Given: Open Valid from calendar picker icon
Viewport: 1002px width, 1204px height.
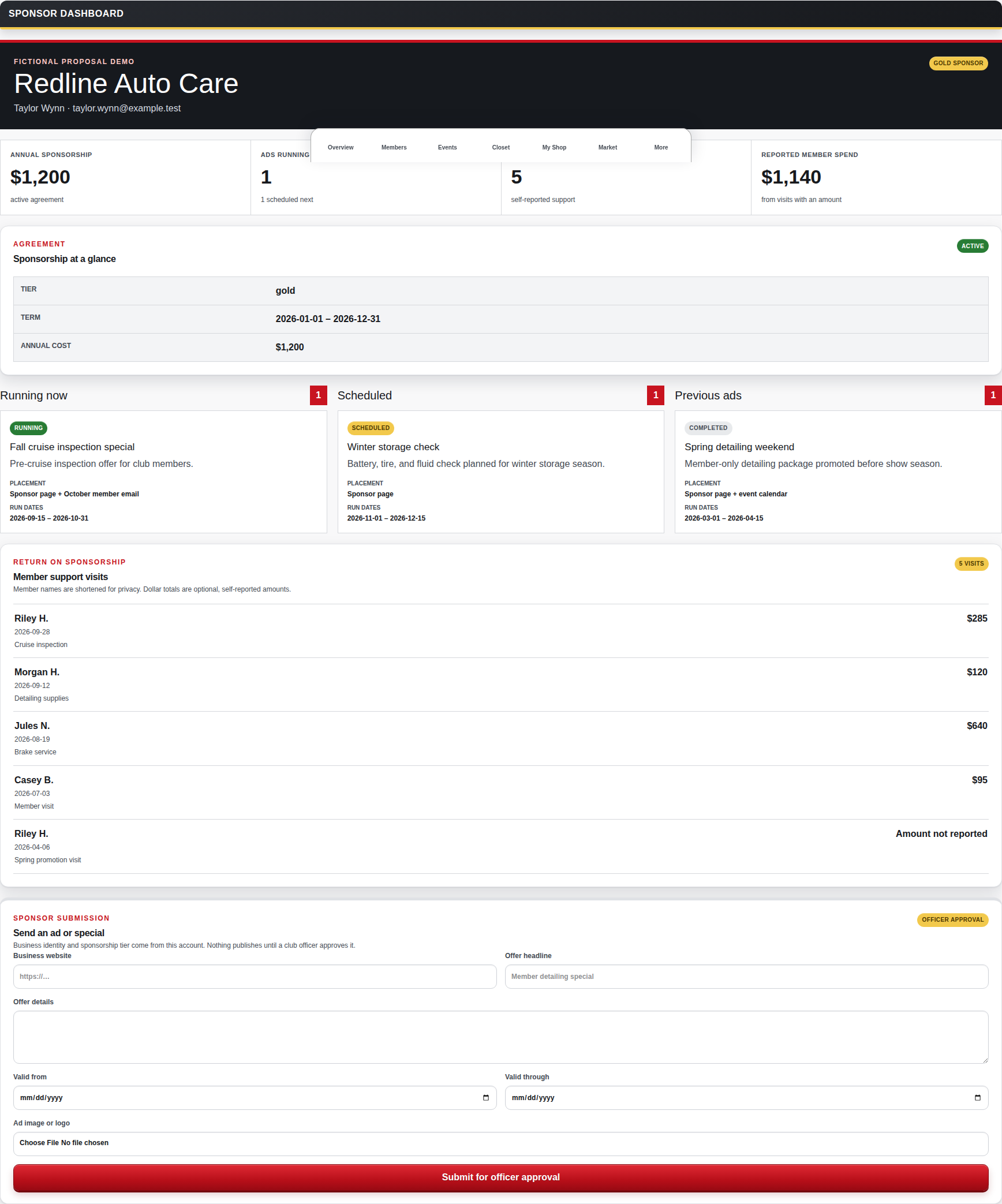Looking at the screenshot, I should [x=486, y=1098].
